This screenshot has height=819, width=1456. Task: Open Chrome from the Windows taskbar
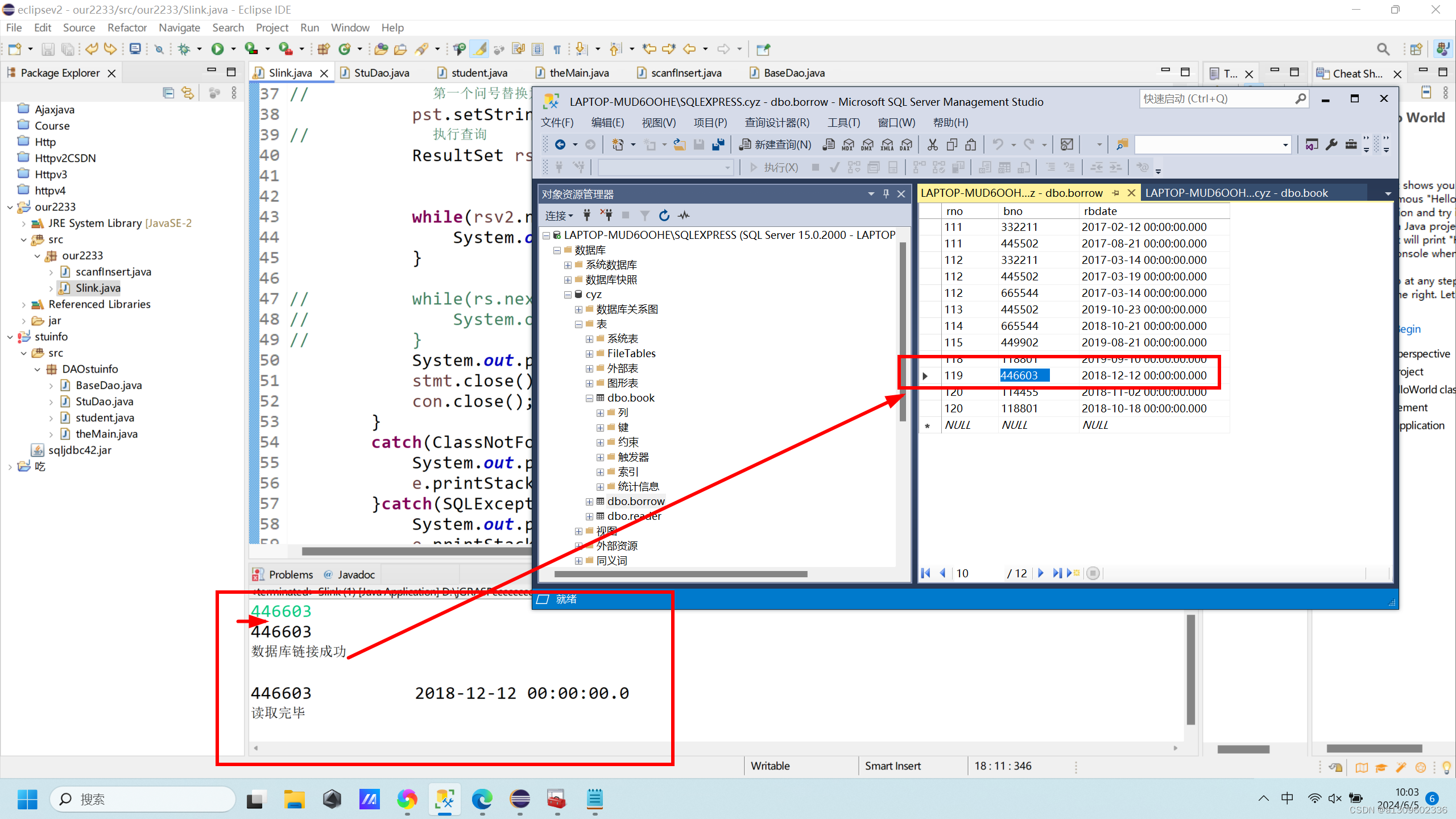(407, 799)
